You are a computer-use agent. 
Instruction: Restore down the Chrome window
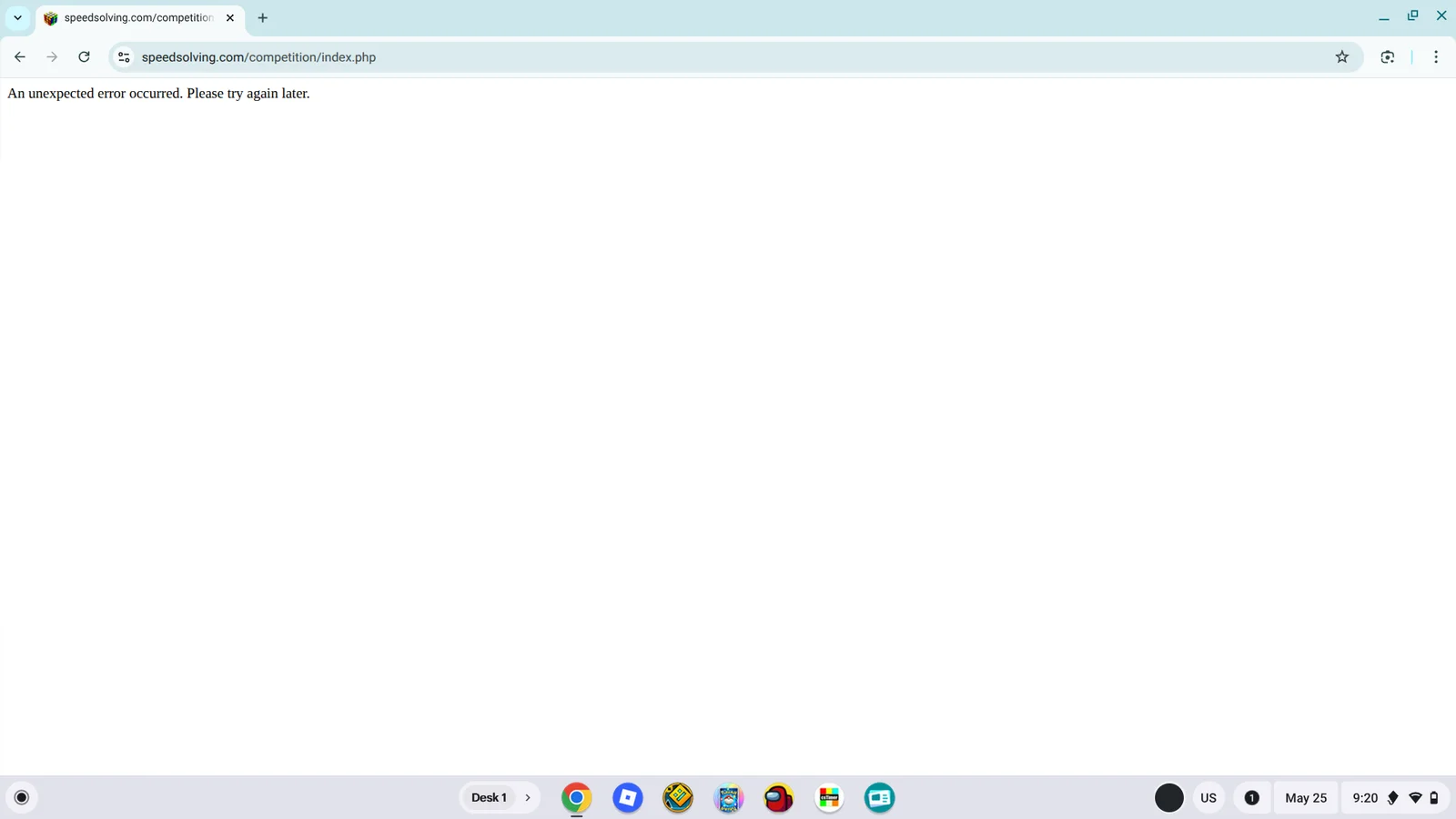(x=1413, y=16)
